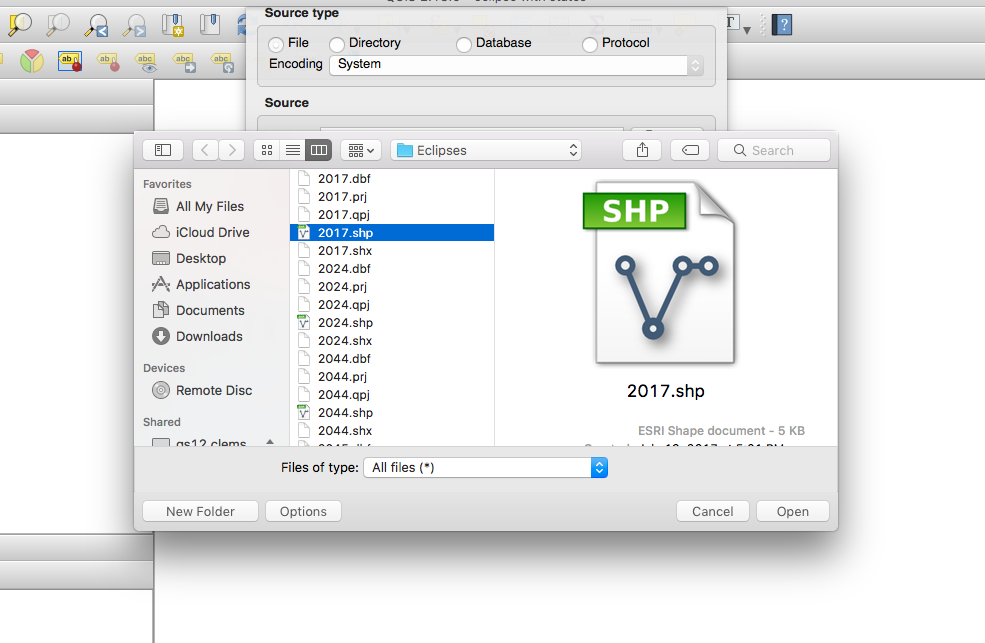The height and width of the screenshot is (643, 985).
Task: Select the file 2044.shp
Action: click(x=392, y=413)
